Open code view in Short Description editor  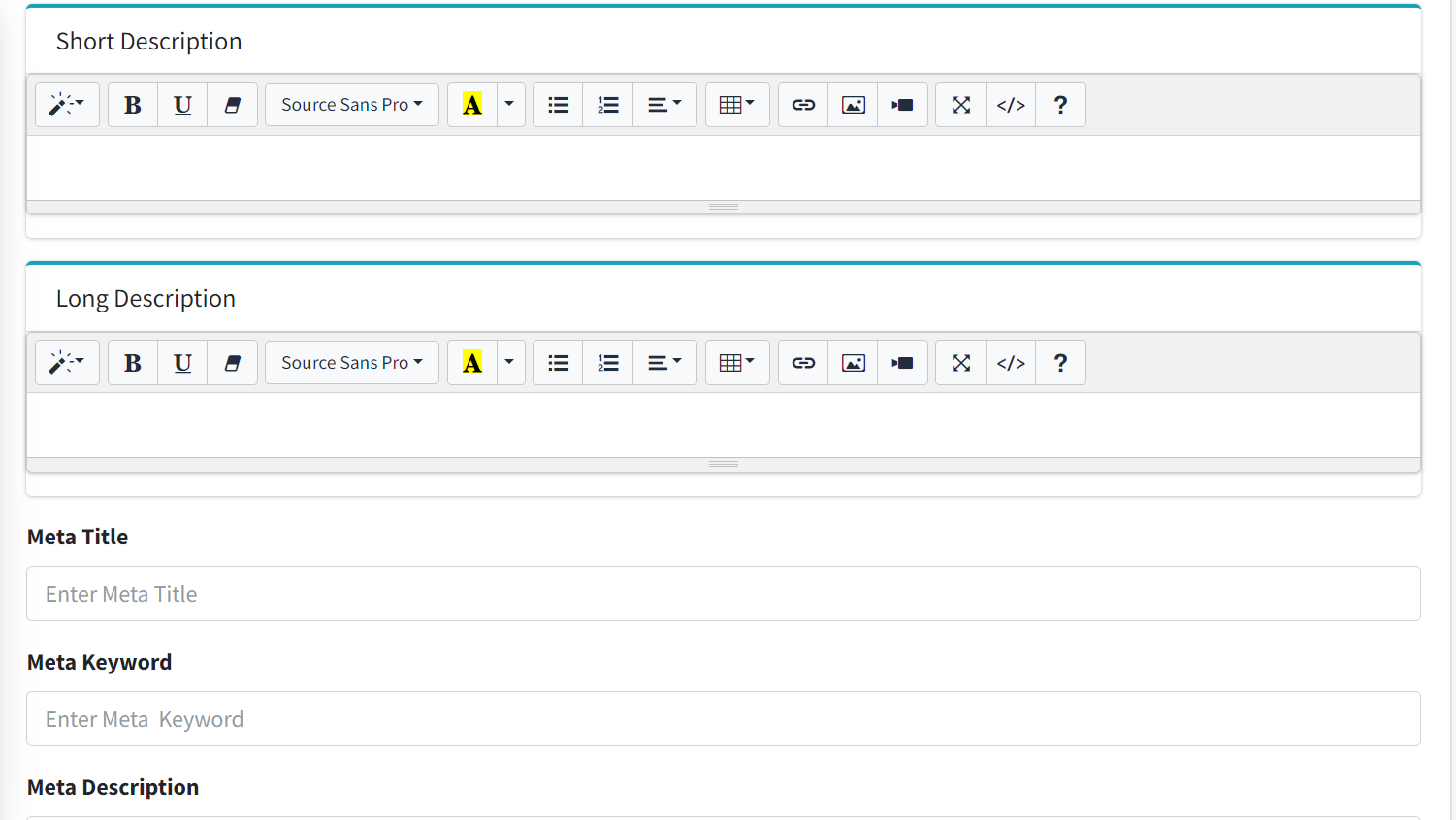[1011, 105]
